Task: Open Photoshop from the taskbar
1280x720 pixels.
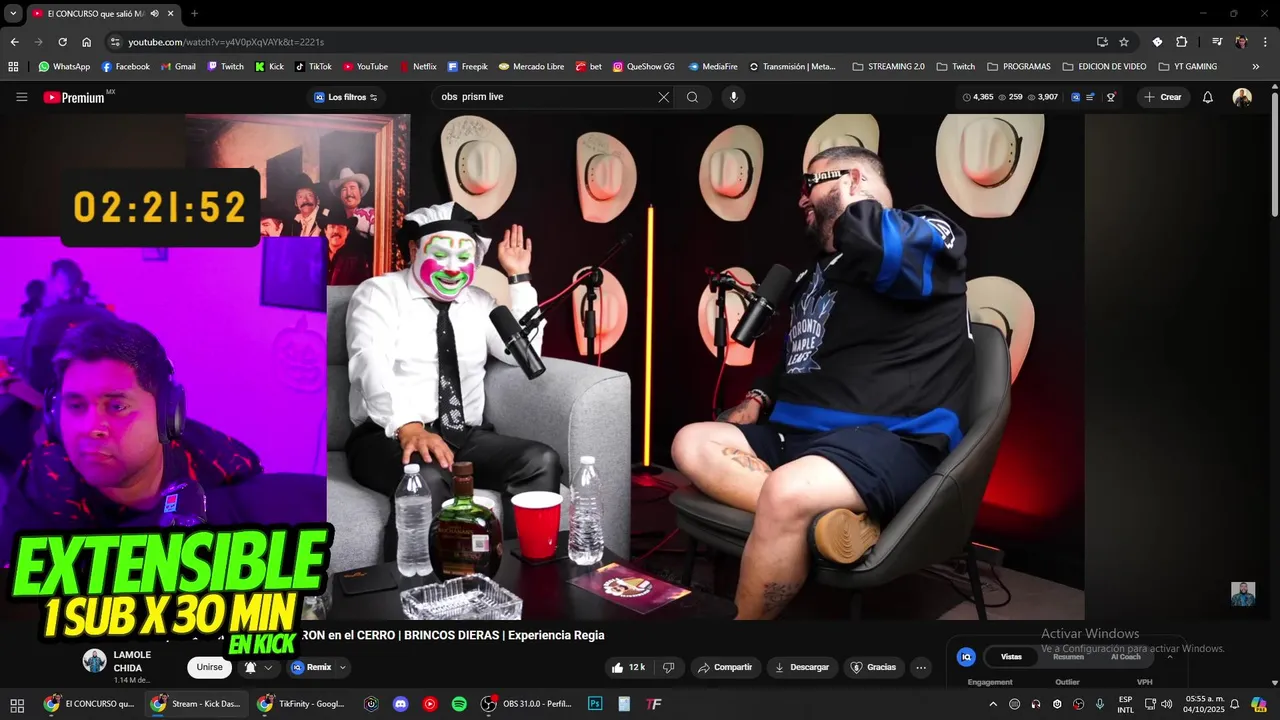Action: pos(595,704)
